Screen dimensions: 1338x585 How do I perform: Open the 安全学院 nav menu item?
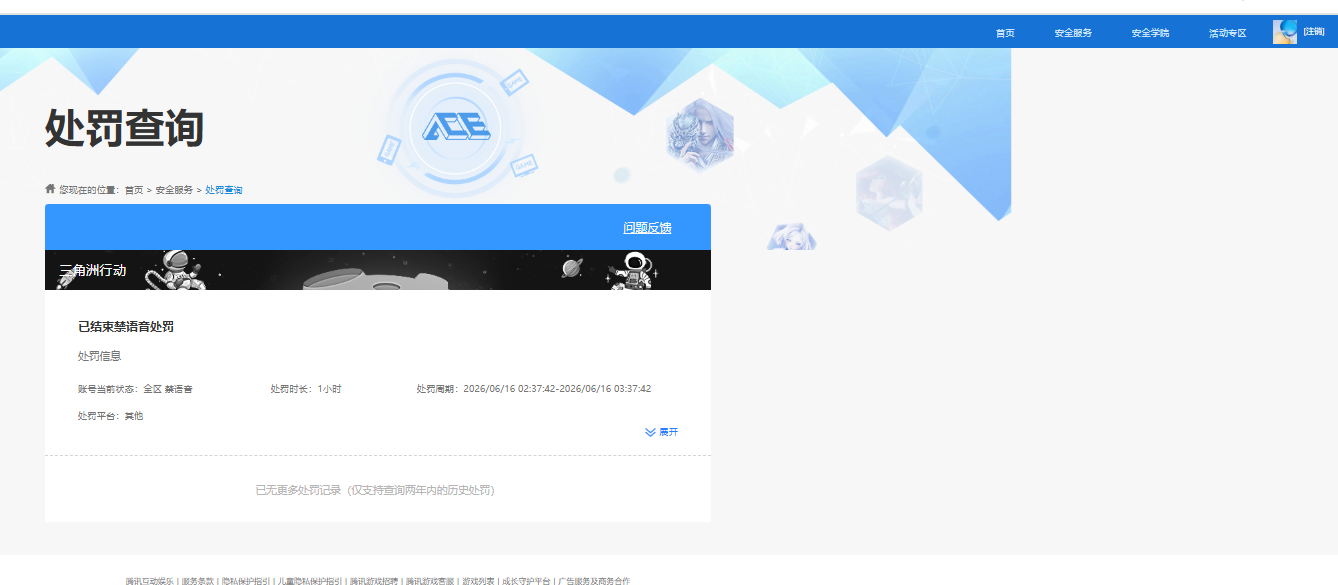point(1150,33)
